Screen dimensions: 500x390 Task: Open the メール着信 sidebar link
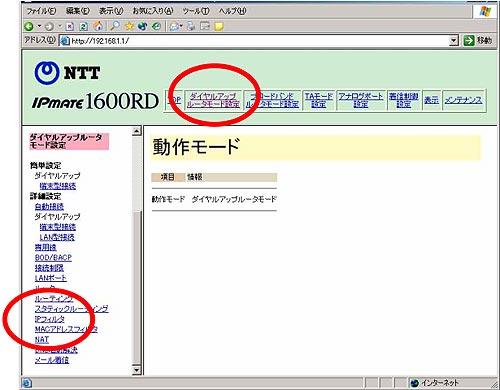(x=52, y=360)
